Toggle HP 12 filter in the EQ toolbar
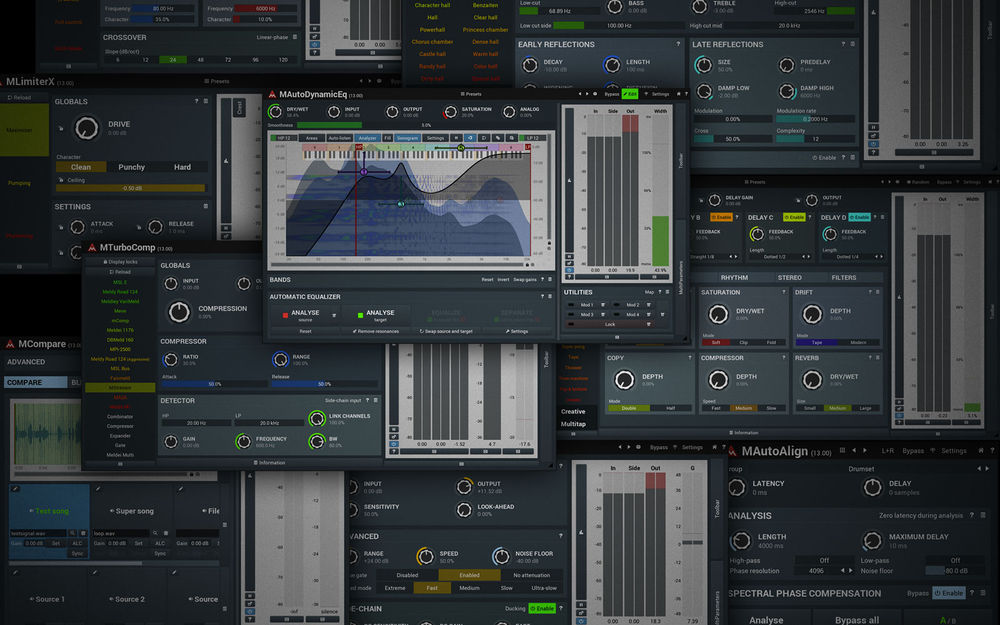Viewport: 1000px width, 625px height. point(283,138)
